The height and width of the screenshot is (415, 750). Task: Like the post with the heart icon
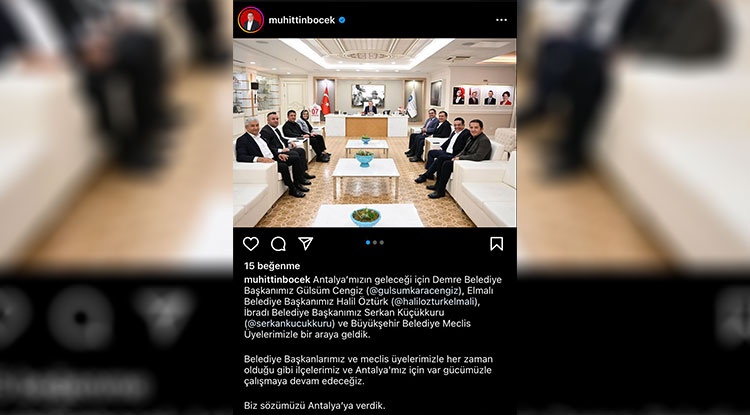(x=251, y=244)
